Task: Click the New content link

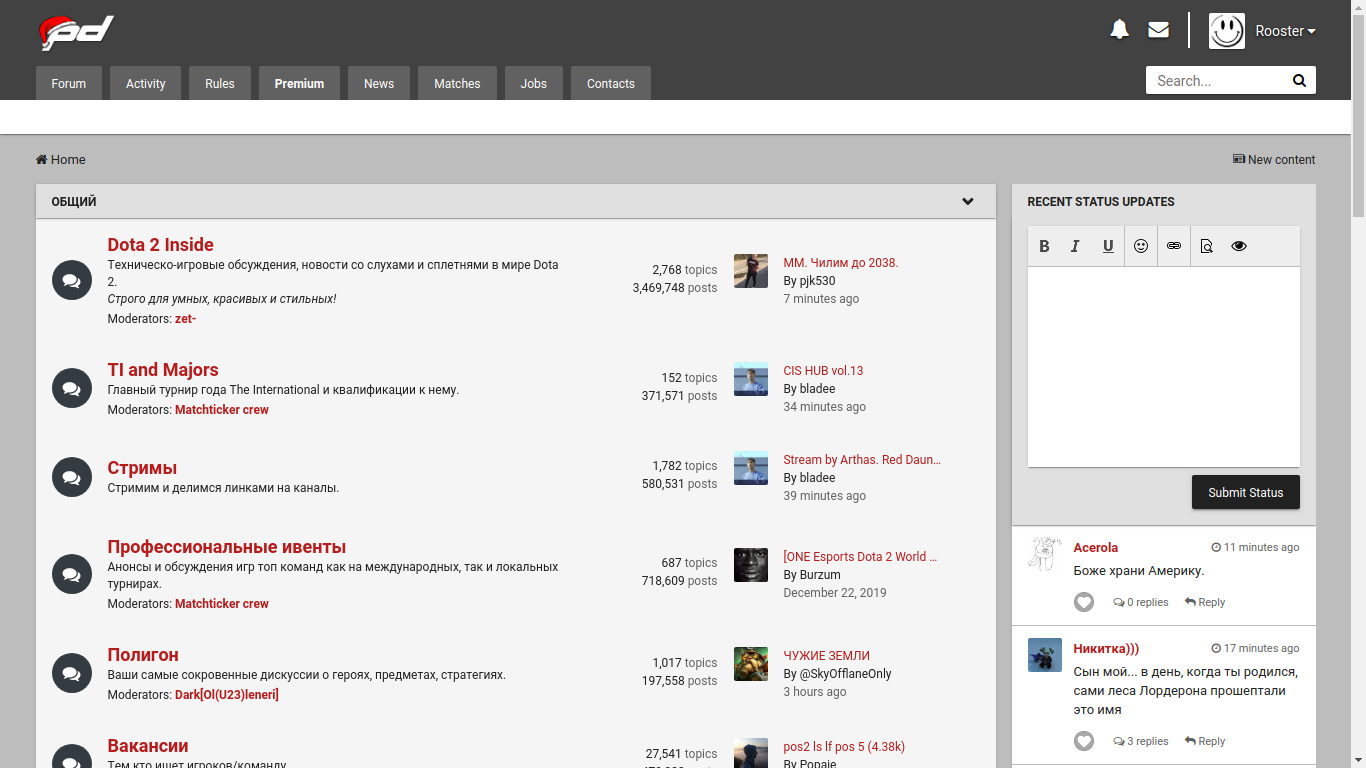Action: (x=1274, y=160)
